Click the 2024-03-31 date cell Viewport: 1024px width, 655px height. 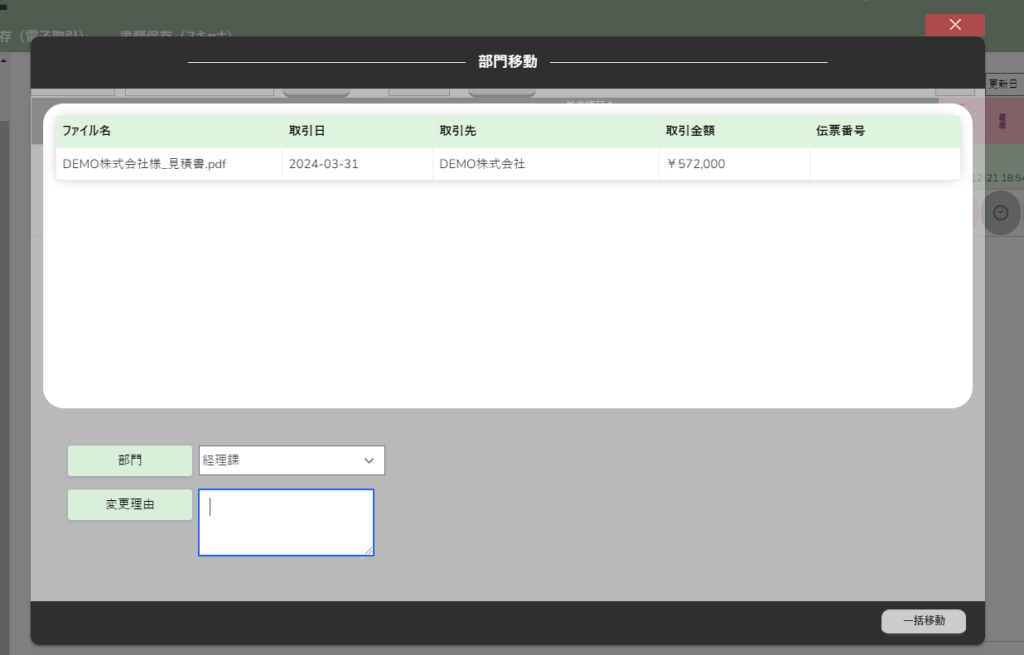point(323,164)
